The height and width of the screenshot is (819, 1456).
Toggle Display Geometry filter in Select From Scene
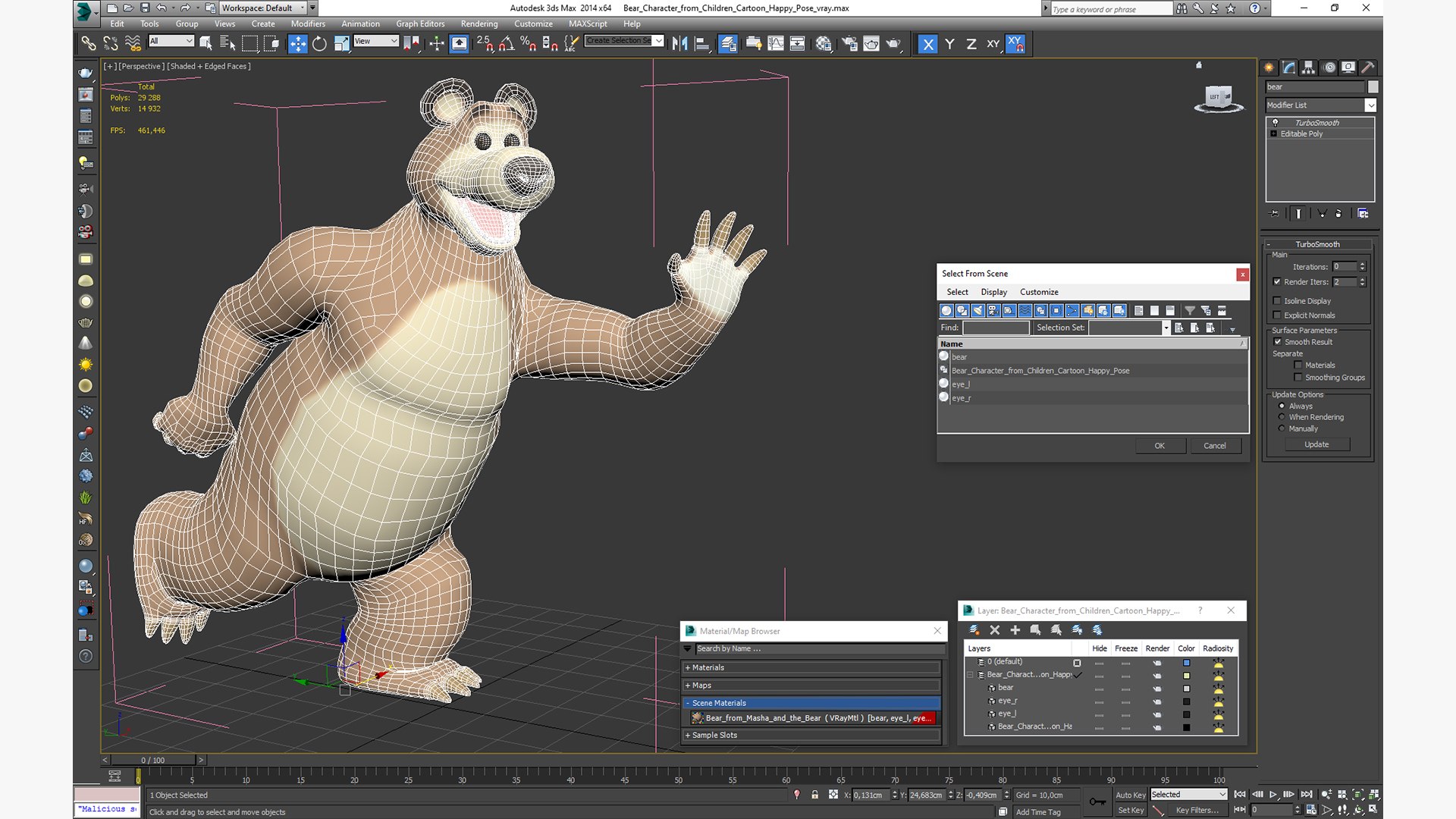click(x=946, y=310)
